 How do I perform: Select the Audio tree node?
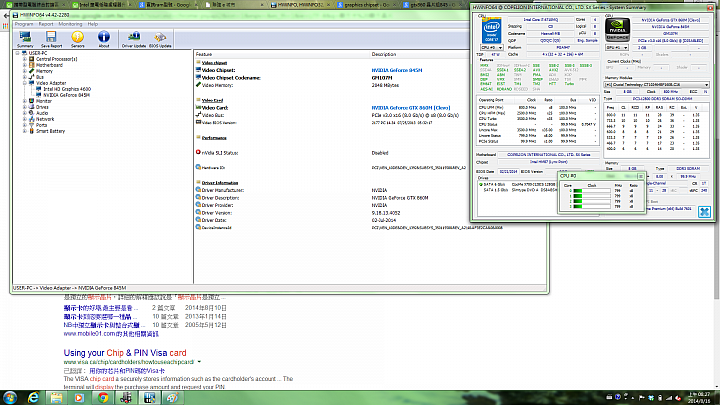[42, 113]
